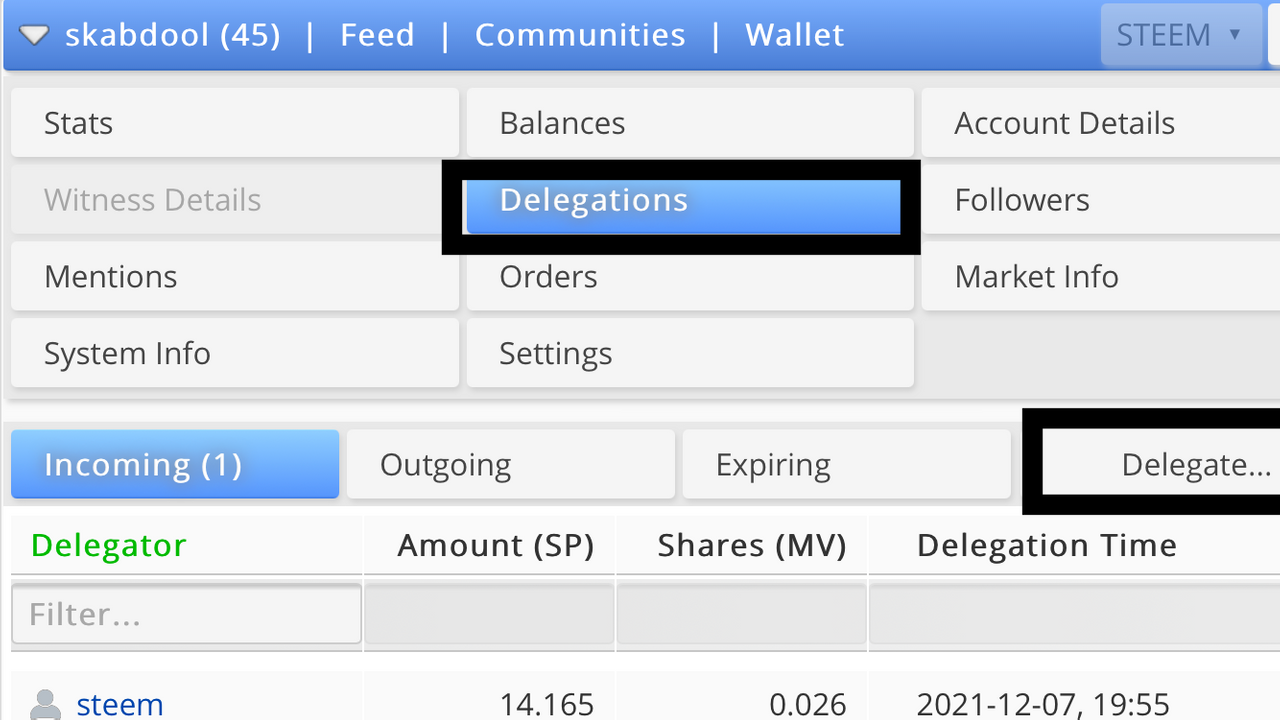The image size is (1280, 720).
Task: Select the Stats section
Action: pos(235,123)
